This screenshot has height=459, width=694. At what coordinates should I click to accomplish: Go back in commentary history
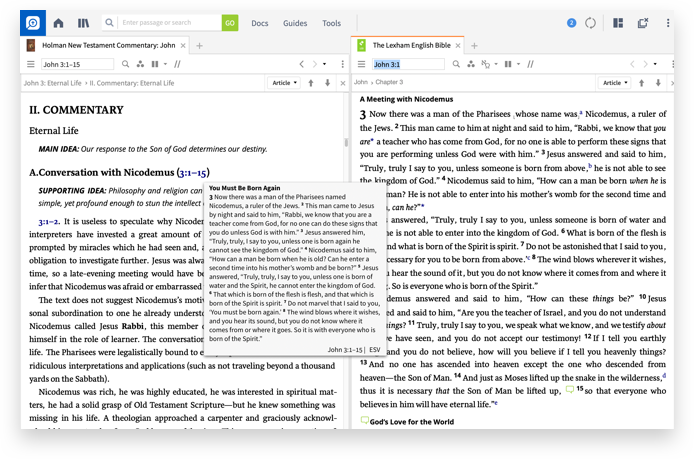(x=302, y=64)
